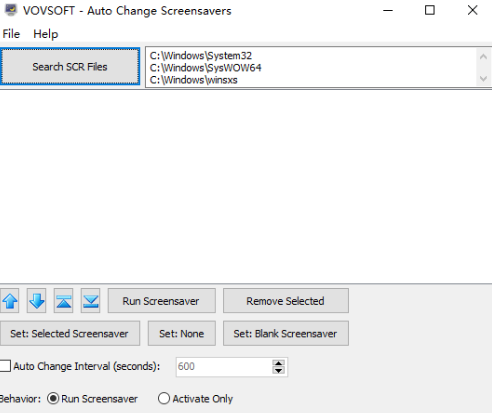Select Activate Only behavior option
This screenshot has width=492, height=413.
tap(164, 398)
